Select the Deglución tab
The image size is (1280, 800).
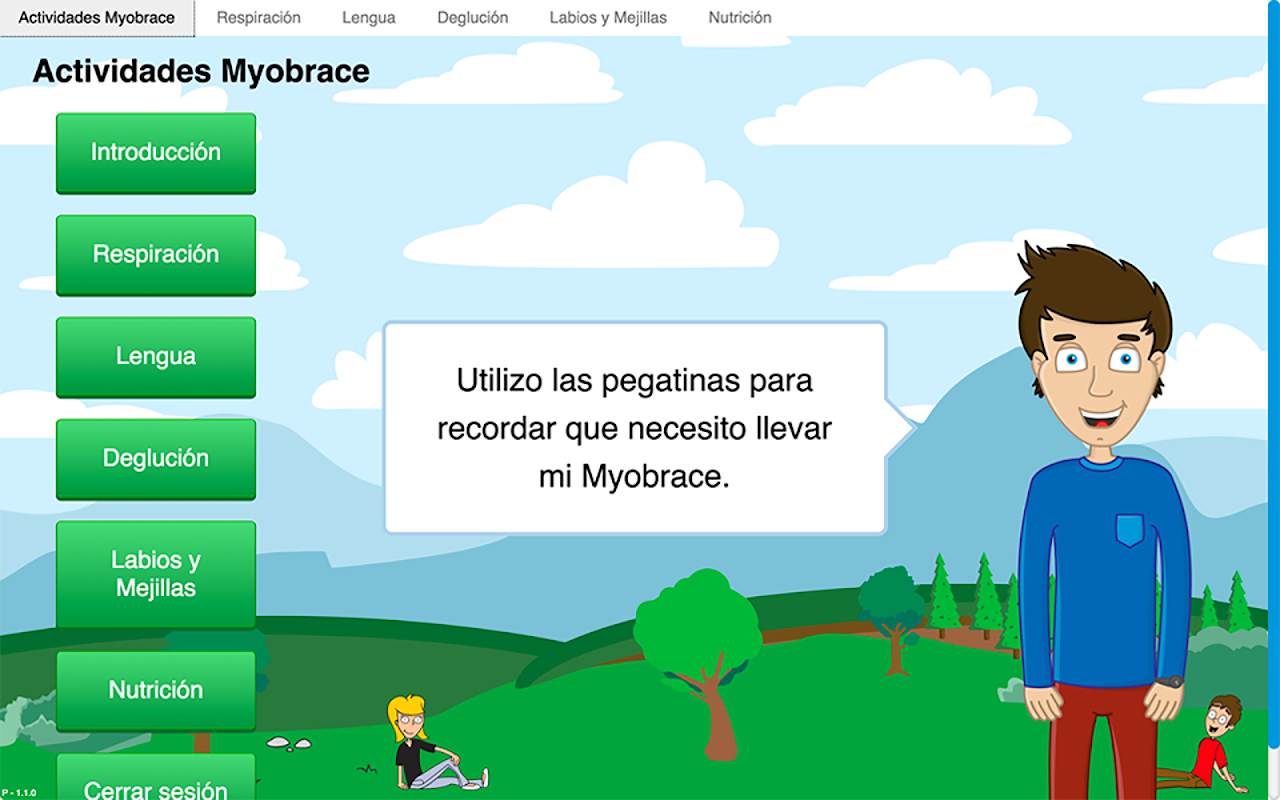(472, 18)
